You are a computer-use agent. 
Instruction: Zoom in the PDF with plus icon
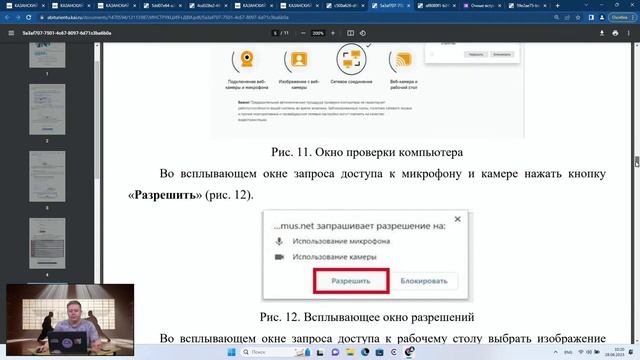pos(333,33)
